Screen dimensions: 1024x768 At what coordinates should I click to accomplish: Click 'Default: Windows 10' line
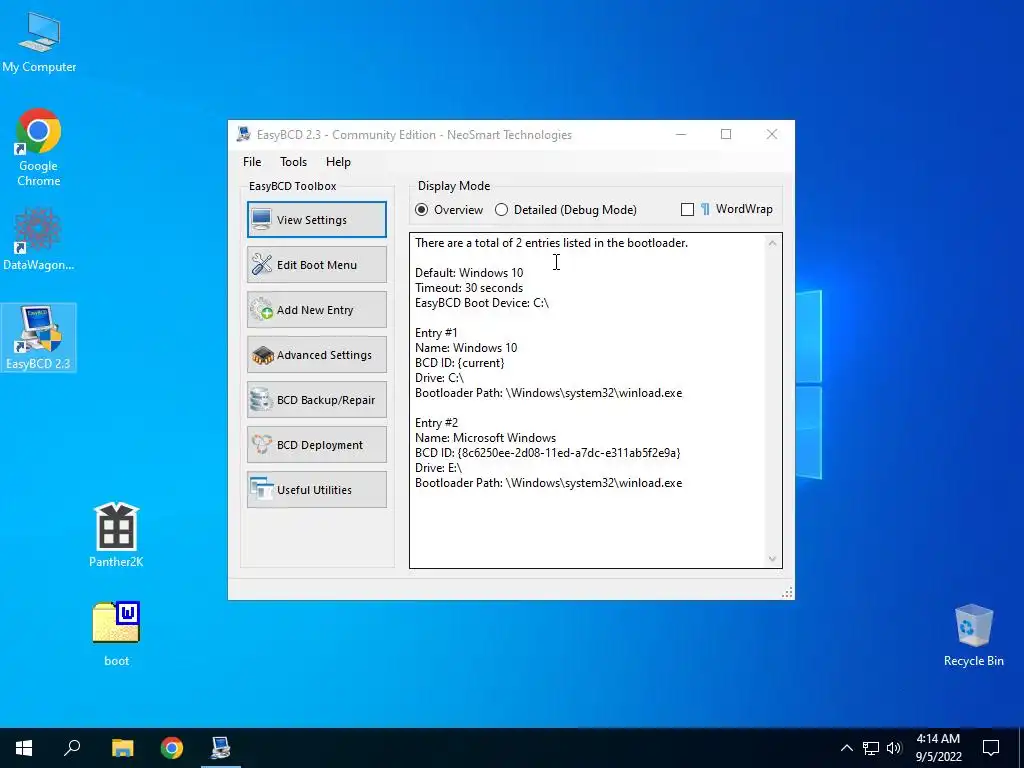tap(469, 273)
